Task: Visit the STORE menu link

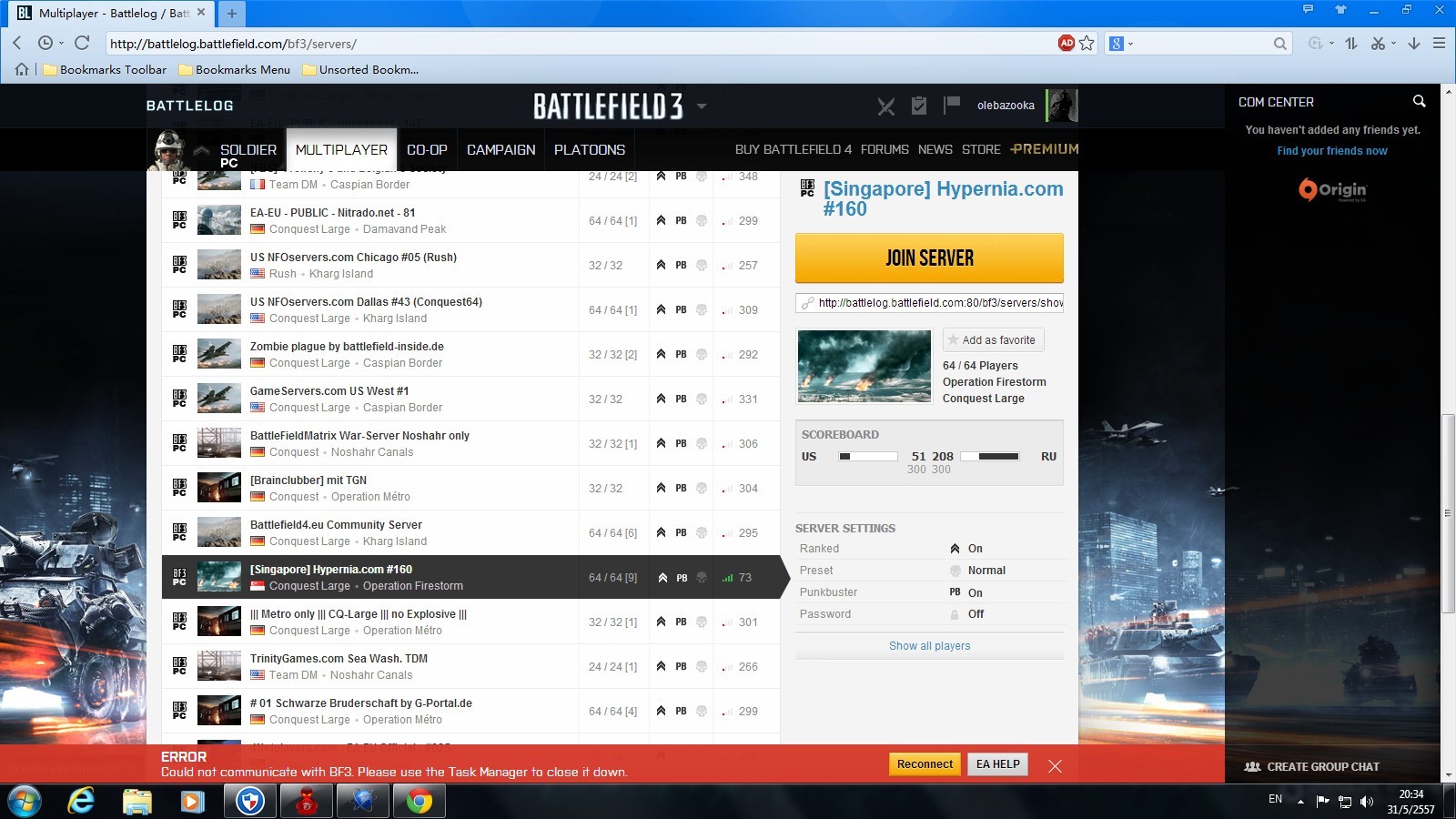Action: coord(981,149)
